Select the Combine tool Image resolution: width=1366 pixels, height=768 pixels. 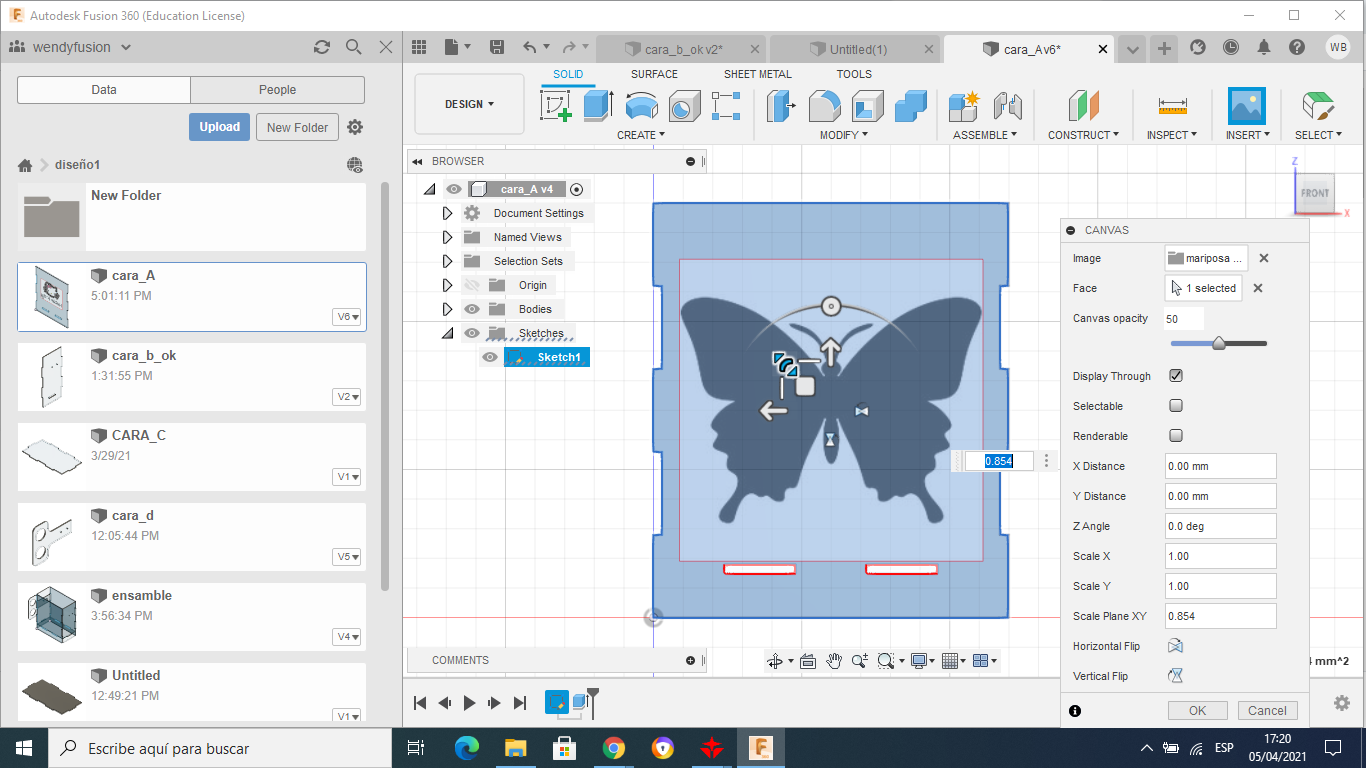point(911,106)
